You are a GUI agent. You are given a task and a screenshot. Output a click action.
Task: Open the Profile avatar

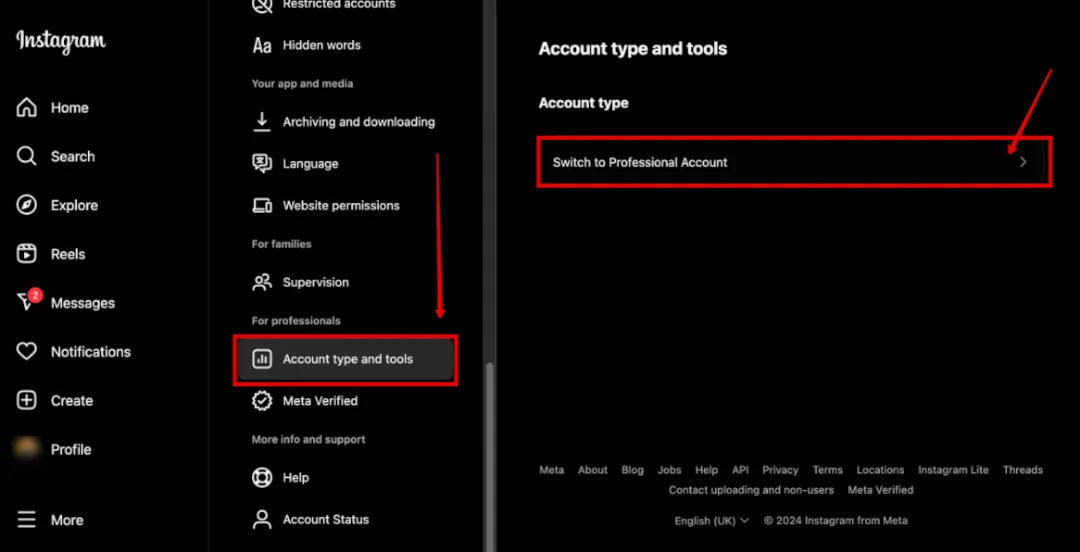[x=26, y=449]
